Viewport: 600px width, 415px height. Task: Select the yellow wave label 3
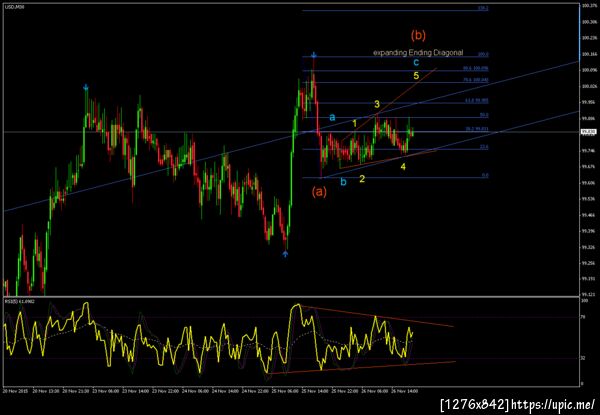[x=377, y=104]
